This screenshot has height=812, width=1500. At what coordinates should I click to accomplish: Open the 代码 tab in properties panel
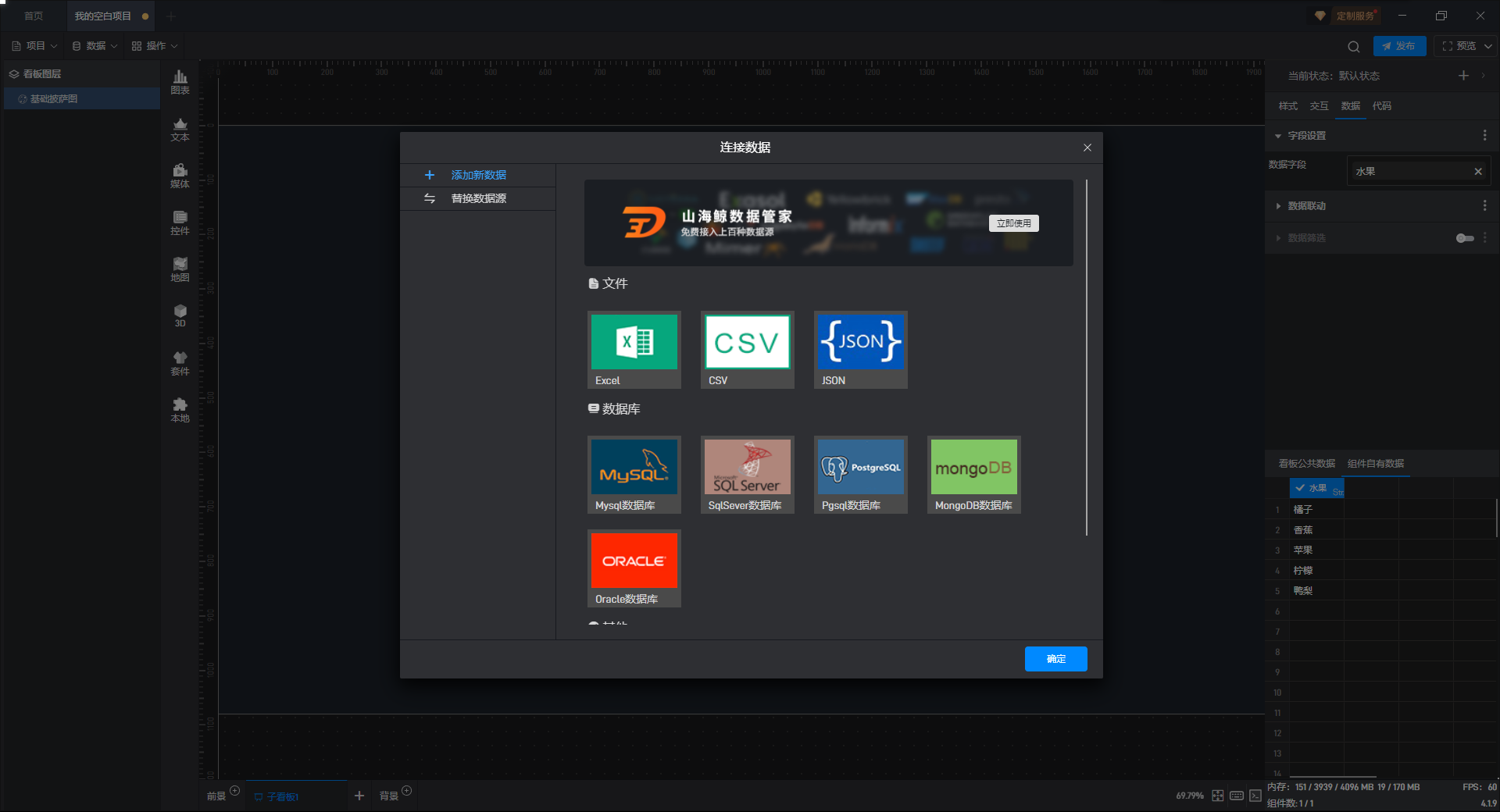(x=1381, y=106)
